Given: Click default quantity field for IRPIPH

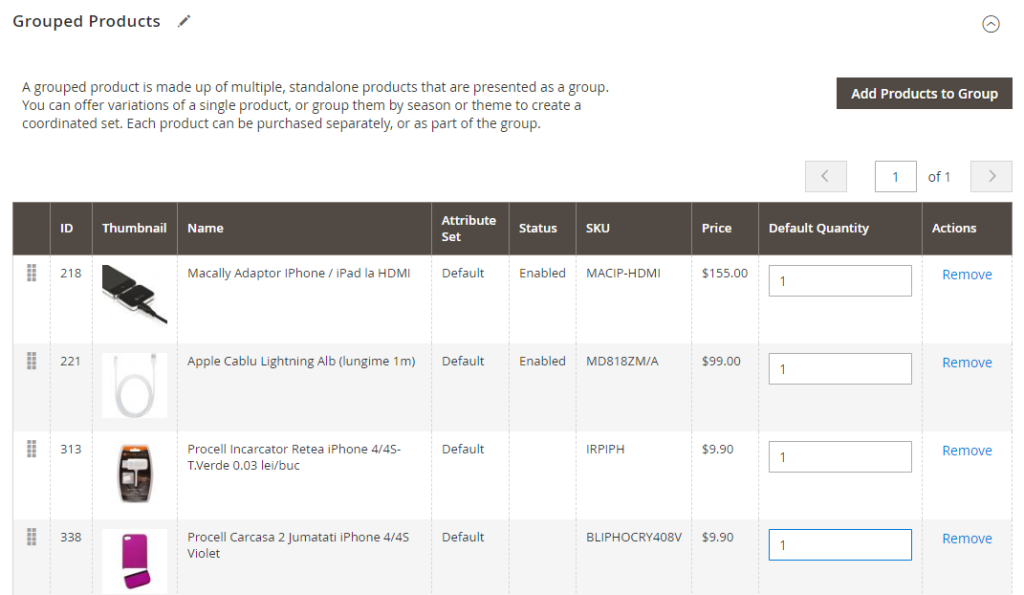Looking at the screenshot, I should tap(839, 457).
